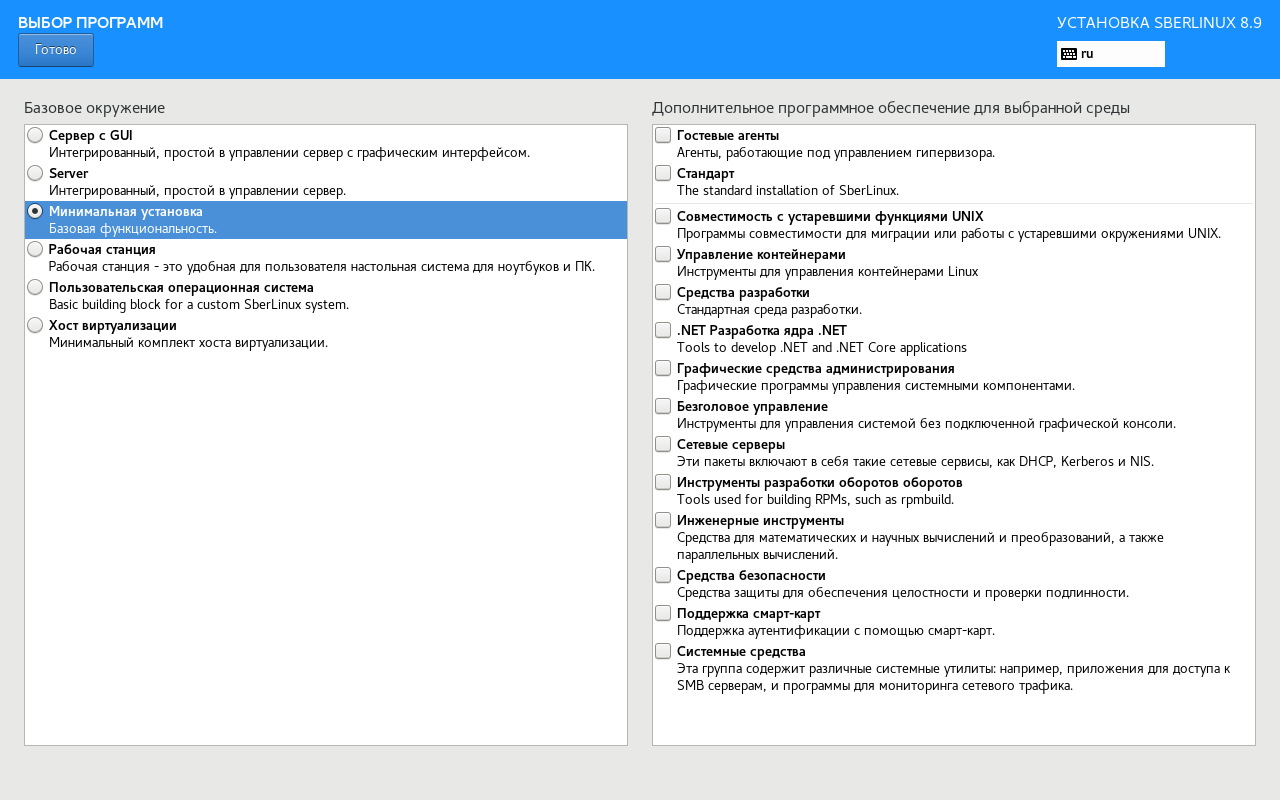
Task: Select the Сервер с GUI radio button
Action: click(x=35, y=135)
